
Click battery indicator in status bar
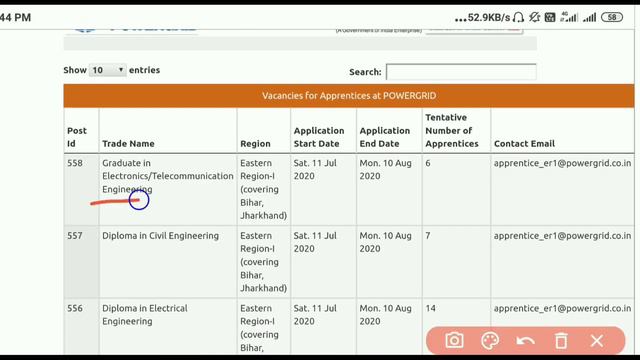click(x=612, y=17)
